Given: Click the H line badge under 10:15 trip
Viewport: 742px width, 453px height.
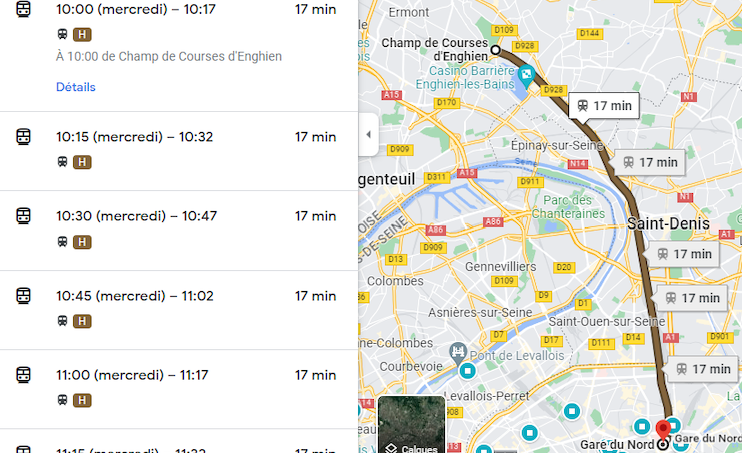Looking at the screenshot, I should tap(82, 162).
